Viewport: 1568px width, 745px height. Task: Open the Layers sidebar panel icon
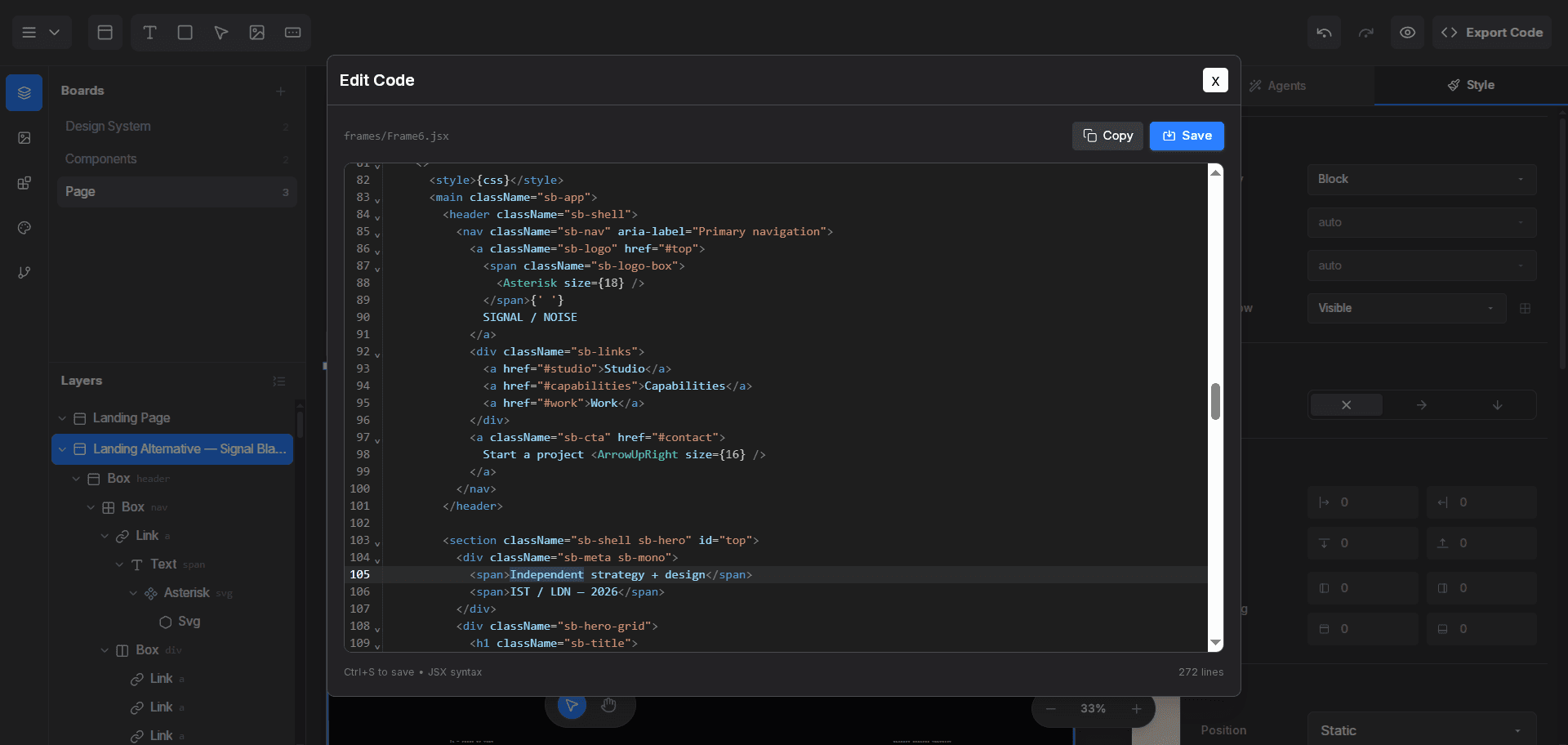[24, 93]
